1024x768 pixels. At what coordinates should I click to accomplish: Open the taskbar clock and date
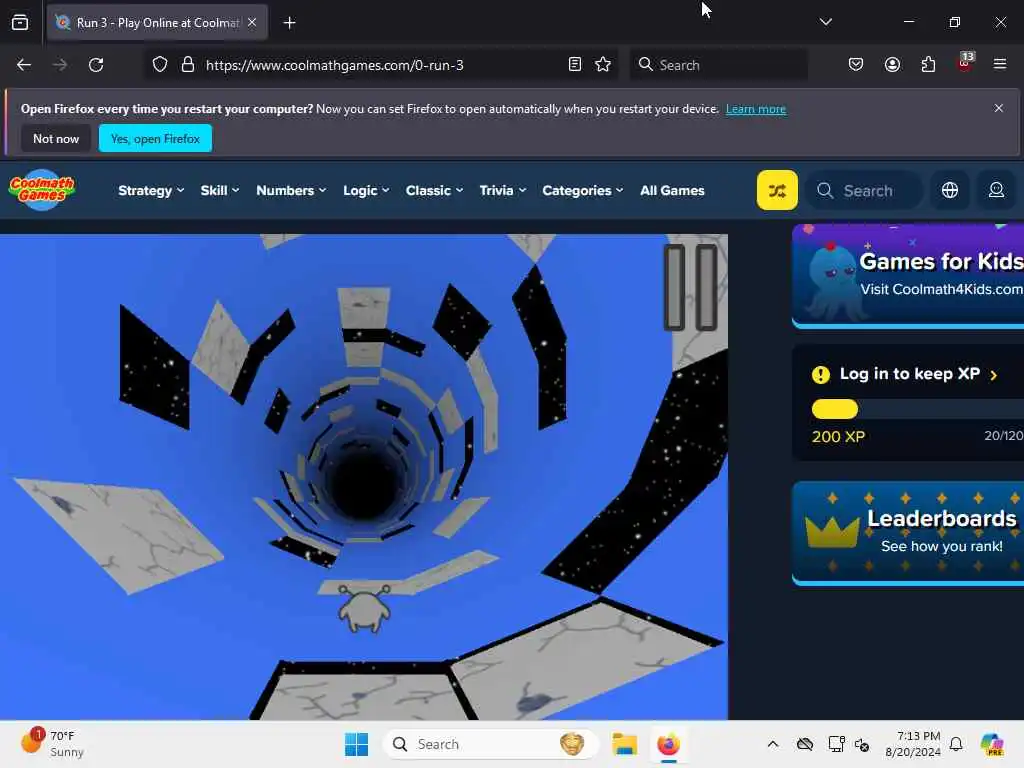913,744
